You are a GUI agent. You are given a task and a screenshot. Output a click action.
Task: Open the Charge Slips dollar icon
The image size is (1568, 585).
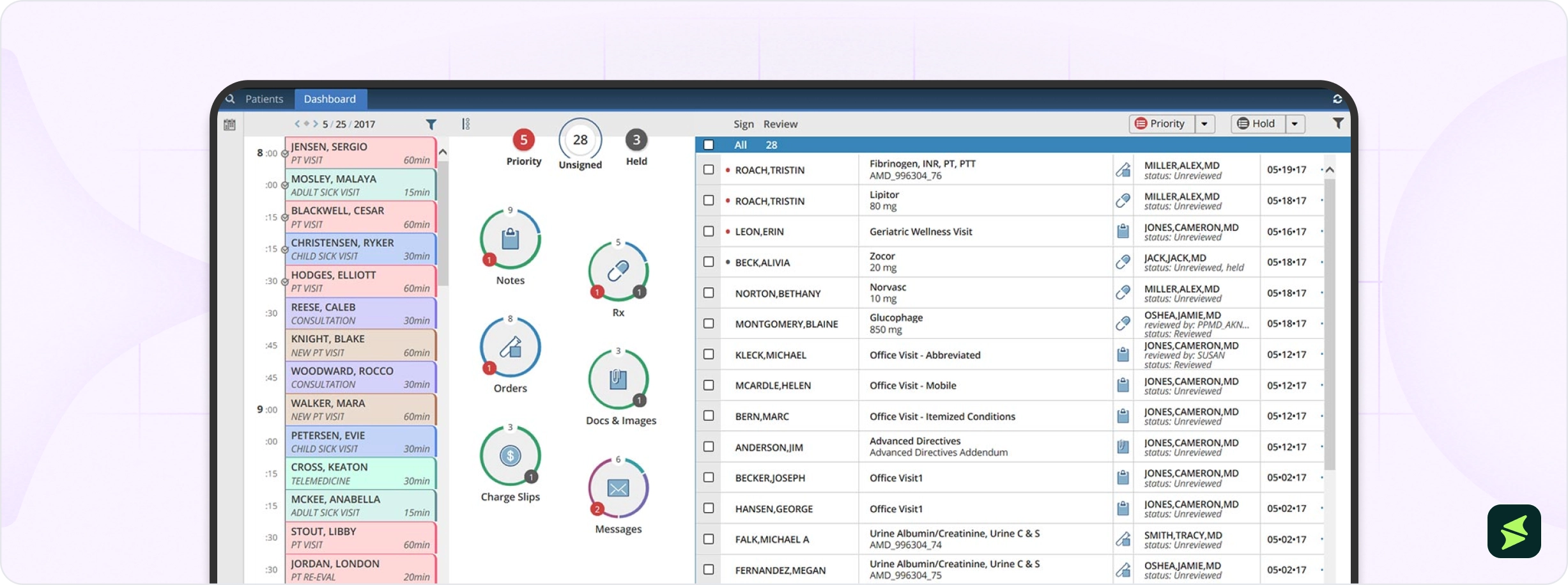[510, 456]
